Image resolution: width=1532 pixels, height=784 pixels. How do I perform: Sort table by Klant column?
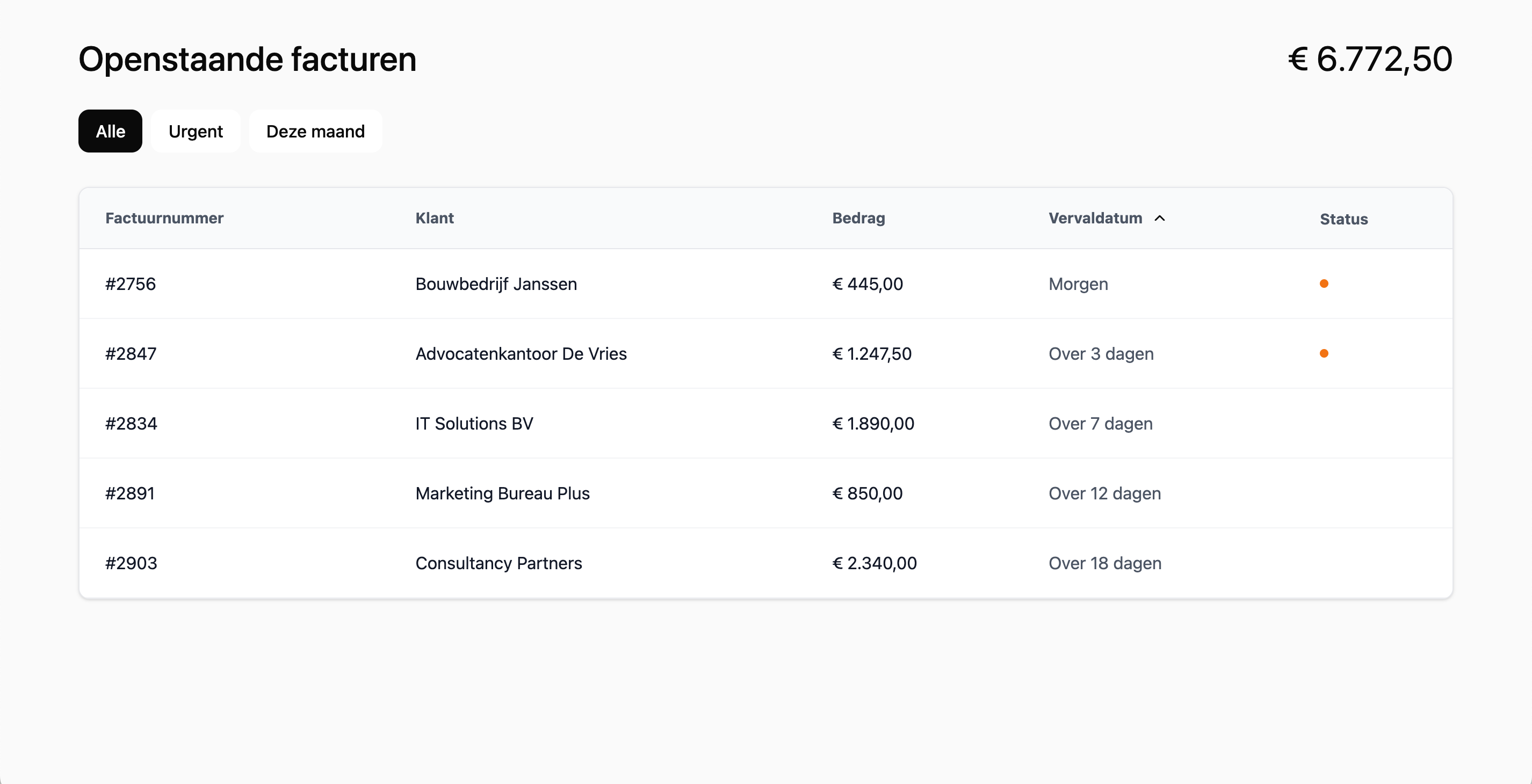[x=434, y=218]
